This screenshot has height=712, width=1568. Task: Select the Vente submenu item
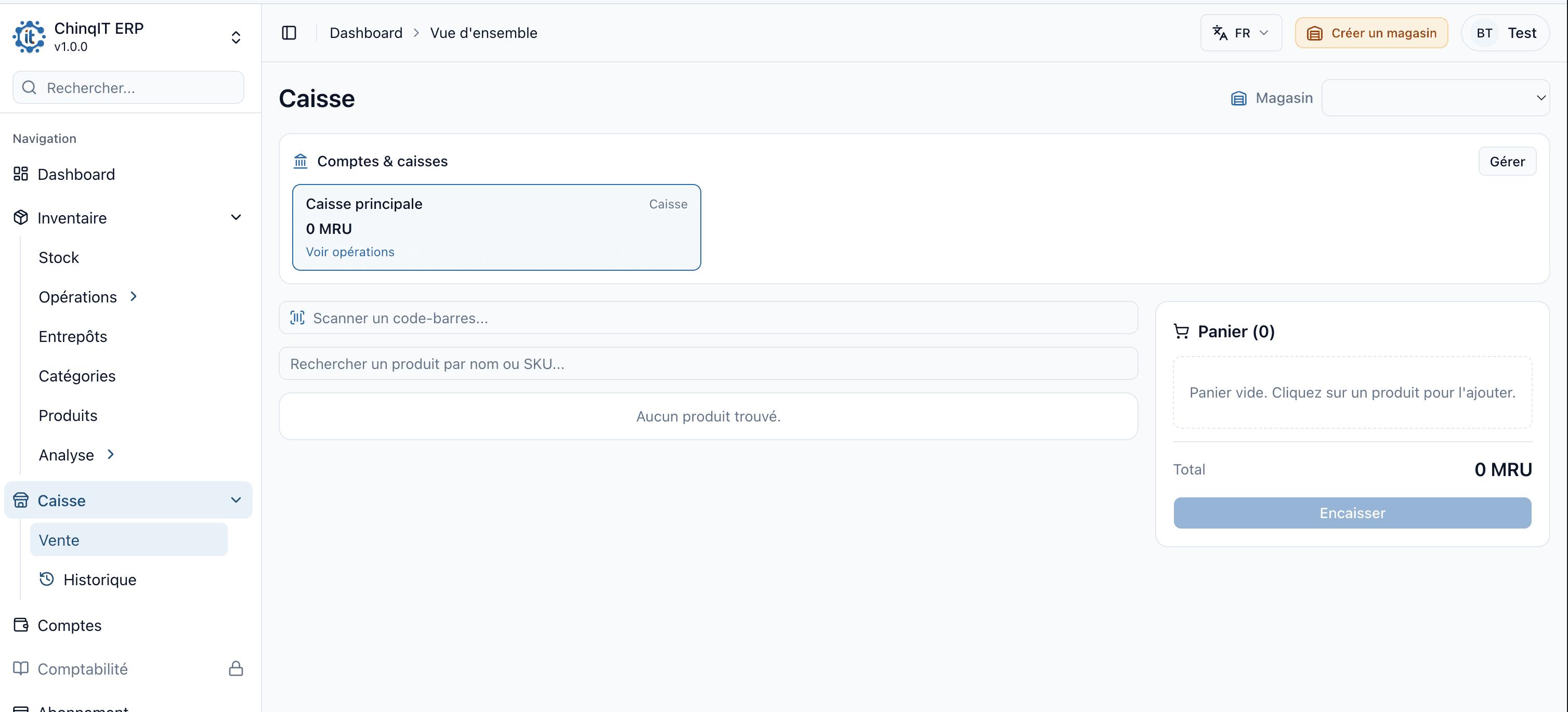[128, 540]
